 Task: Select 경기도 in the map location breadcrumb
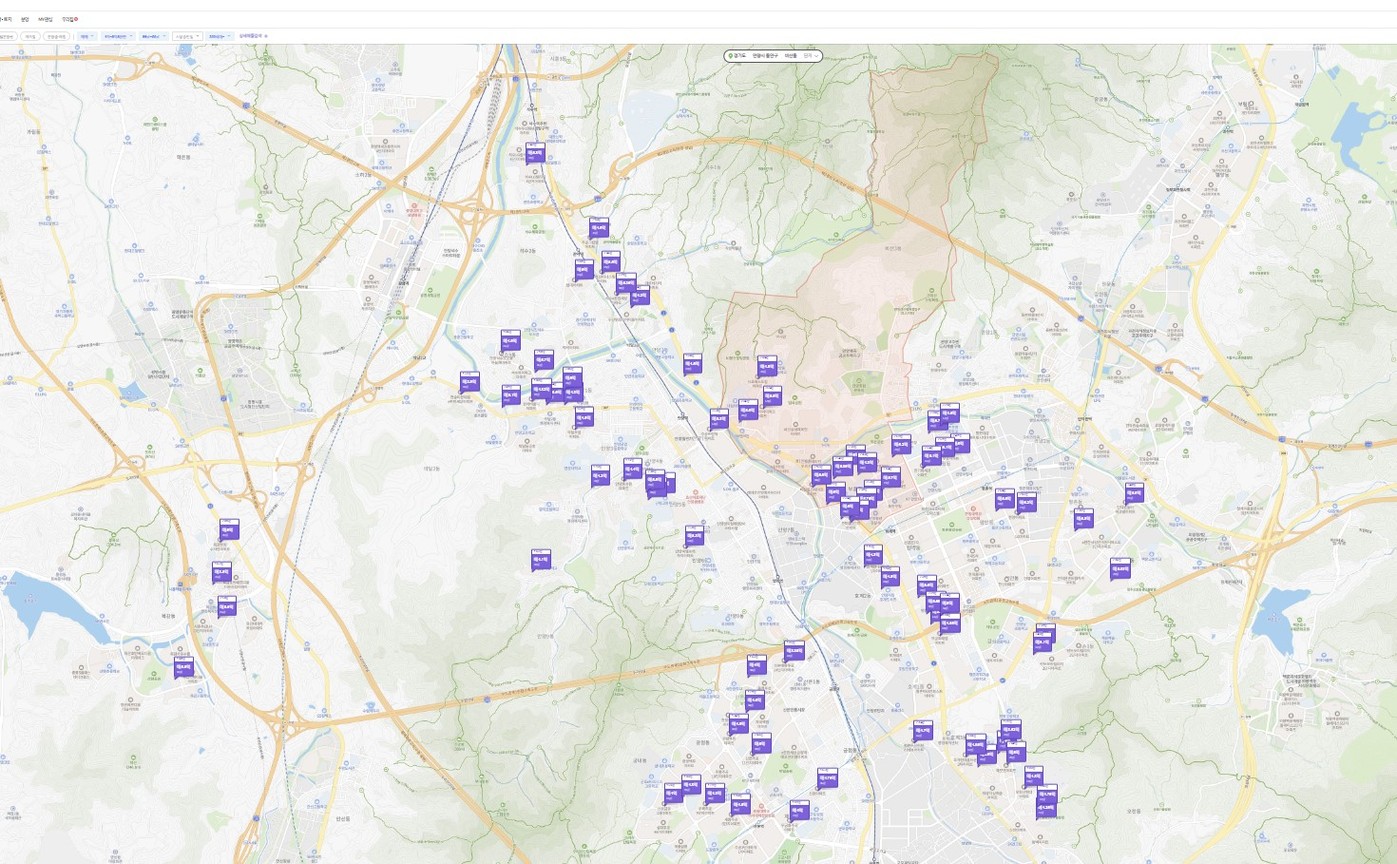pyautogui.click(x=740, y=56)
